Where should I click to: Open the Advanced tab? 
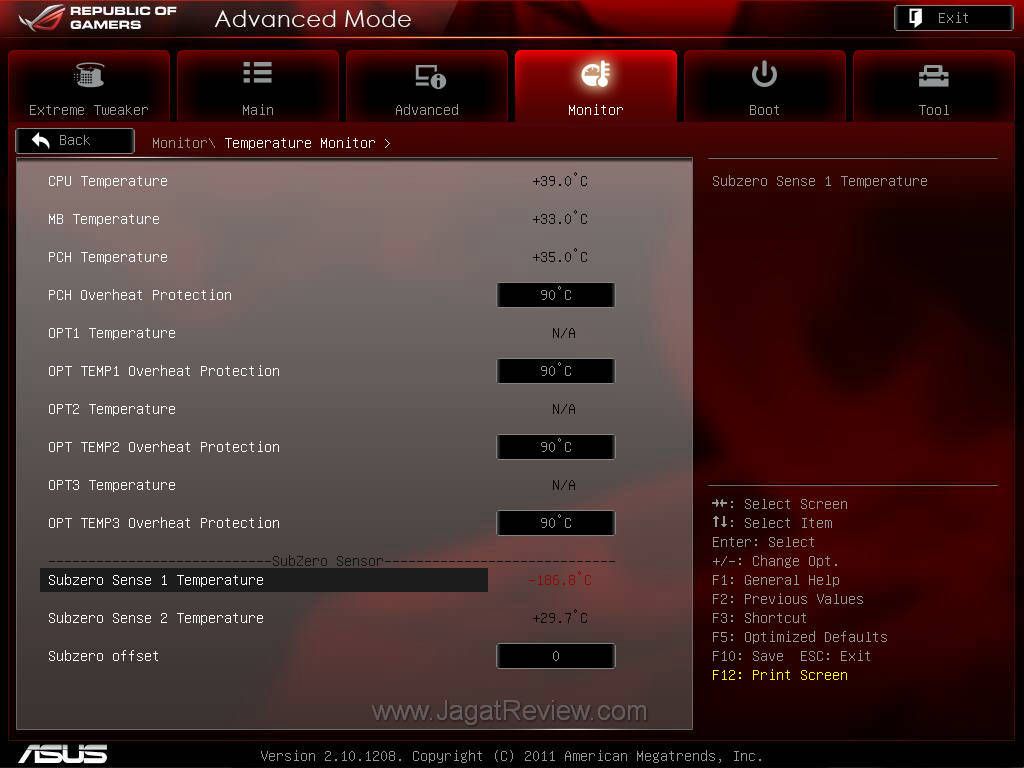[427, 86]
